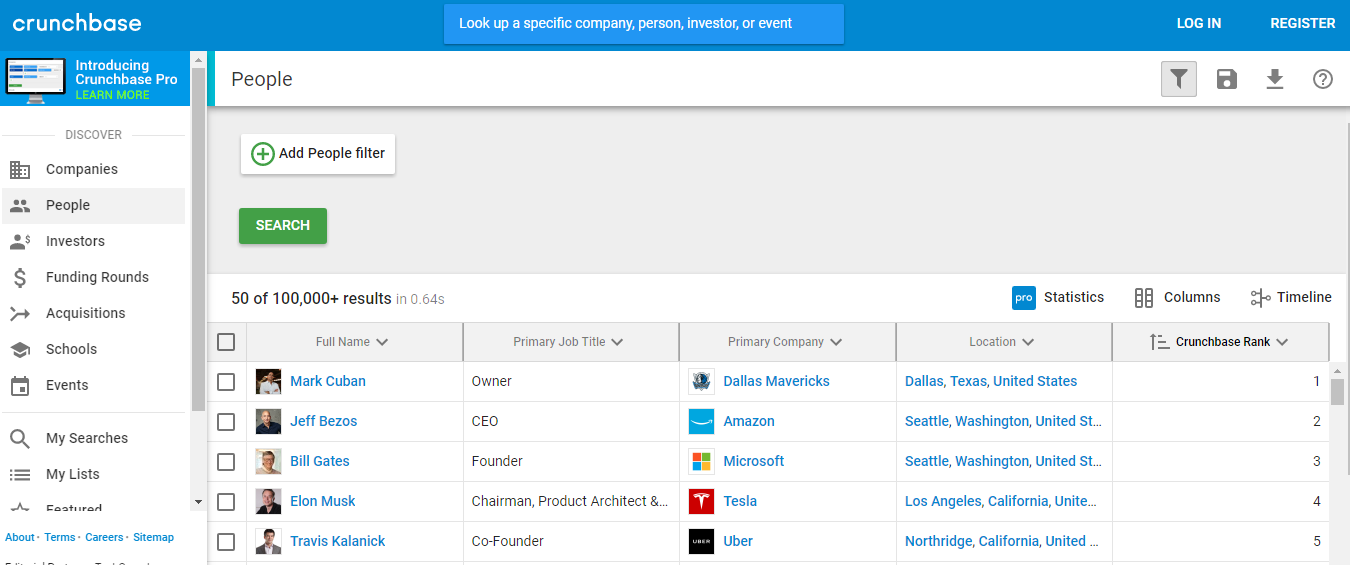This screenshot has width=1350, height=565.
Task: Open the Jeff Bezos profile link
Action: point(323,422)
